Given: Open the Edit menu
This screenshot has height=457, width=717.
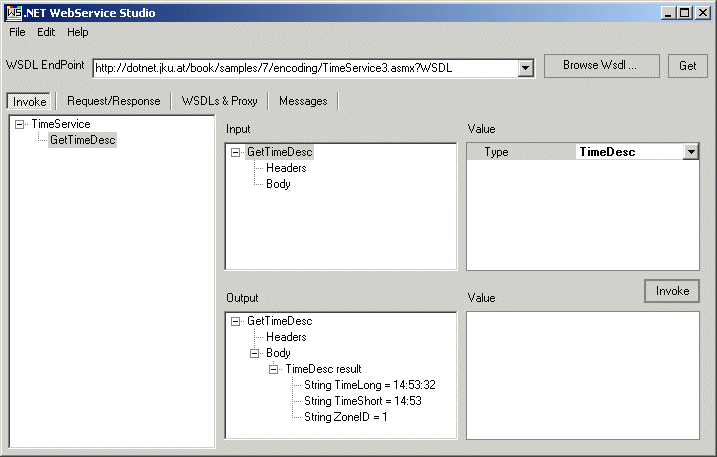Looking at the screenshot, I should [46, 32].
